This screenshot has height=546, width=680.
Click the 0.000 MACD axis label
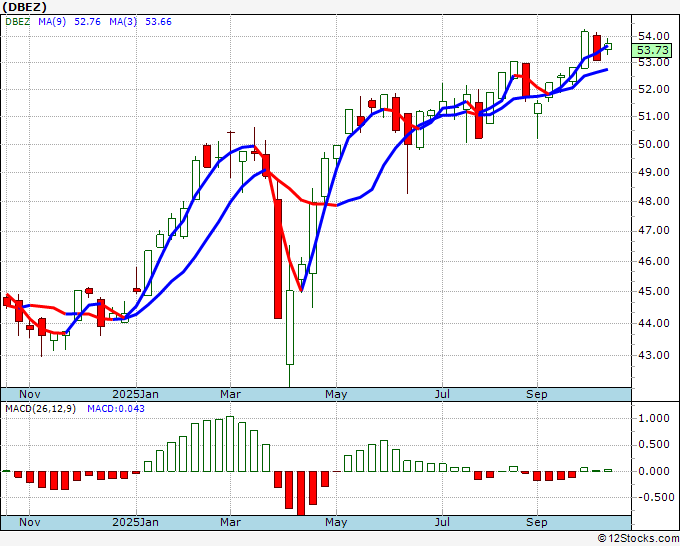654,471
